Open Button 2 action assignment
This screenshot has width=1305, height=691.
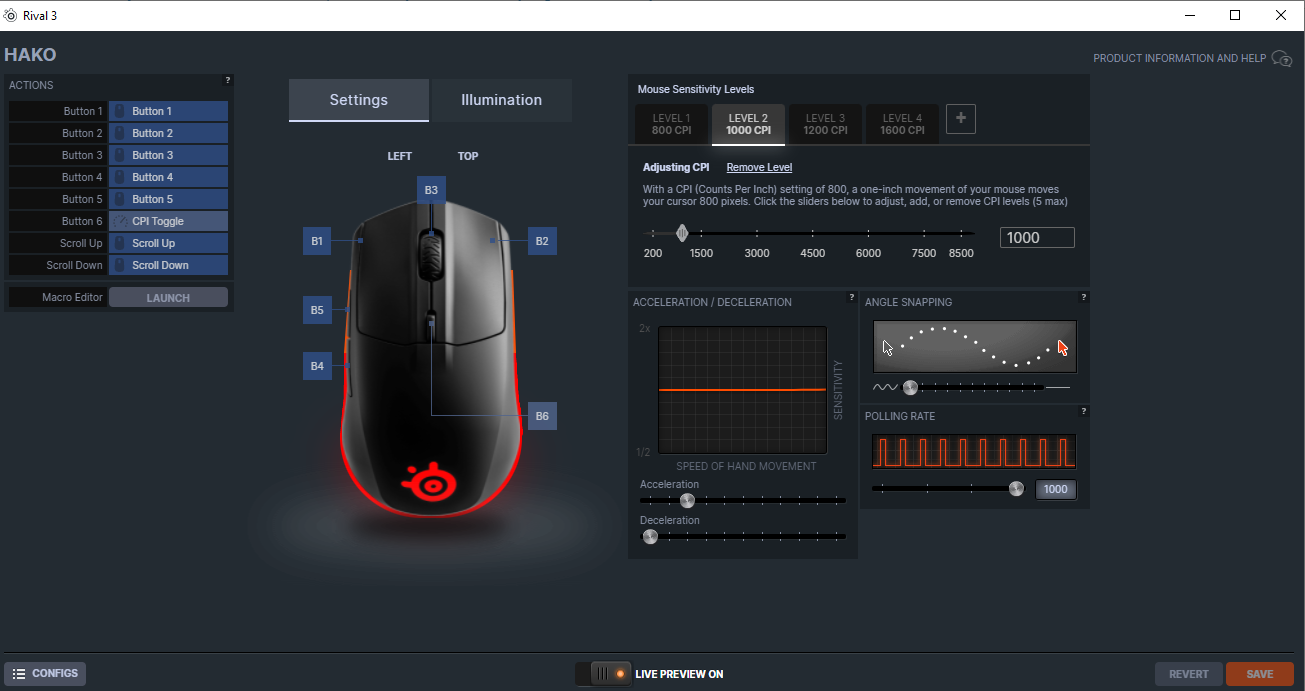point(168,133)
